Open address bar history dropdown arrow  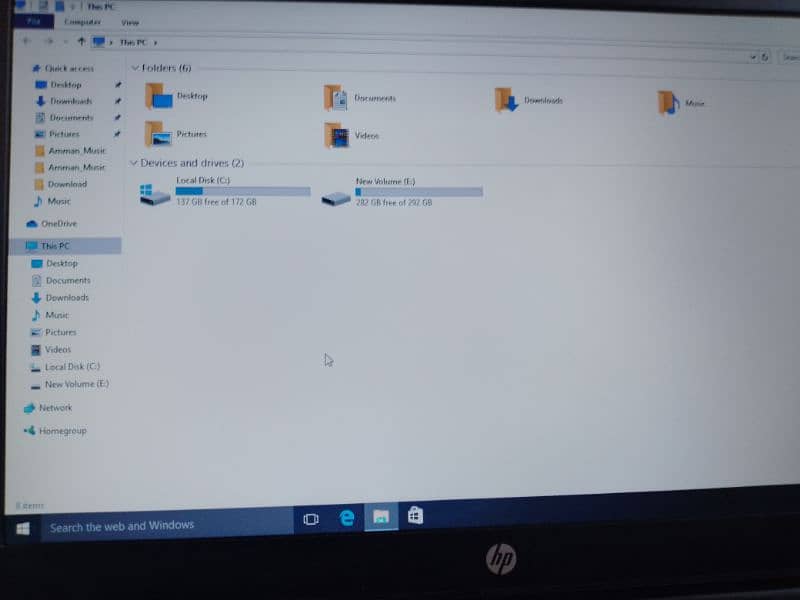tap(752, 57)
